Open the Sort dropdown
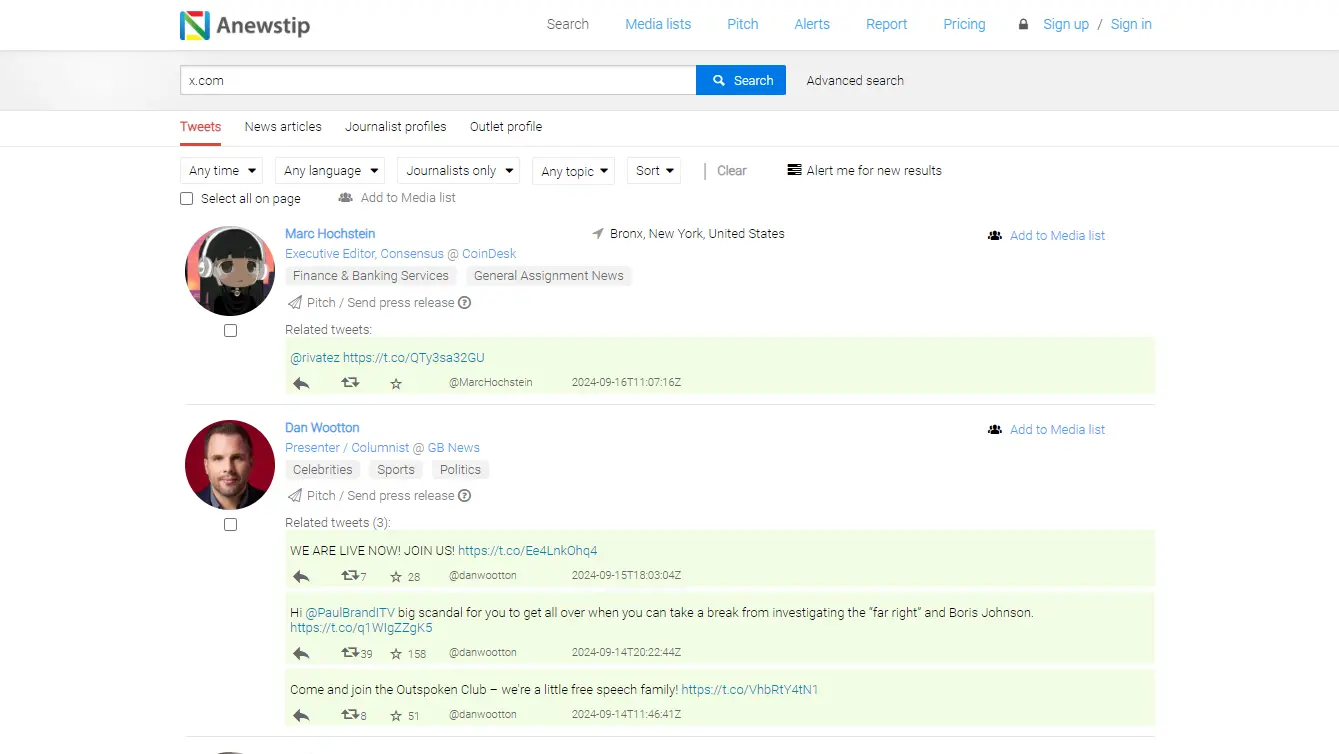This screenshot has width=1339, height=754. tap(654, 171)
